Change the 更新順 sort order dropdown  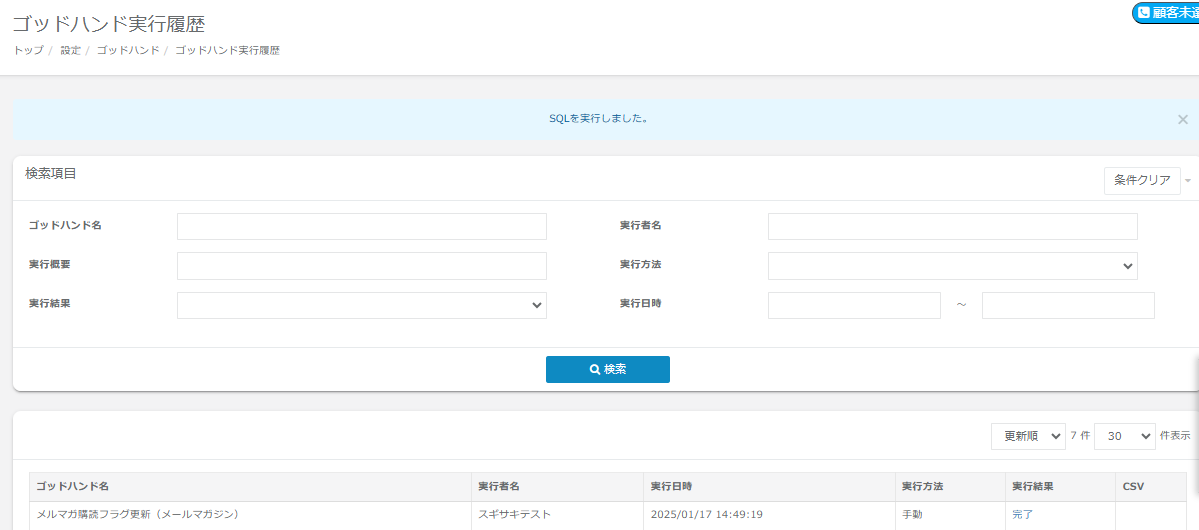tap(1027, 436)
